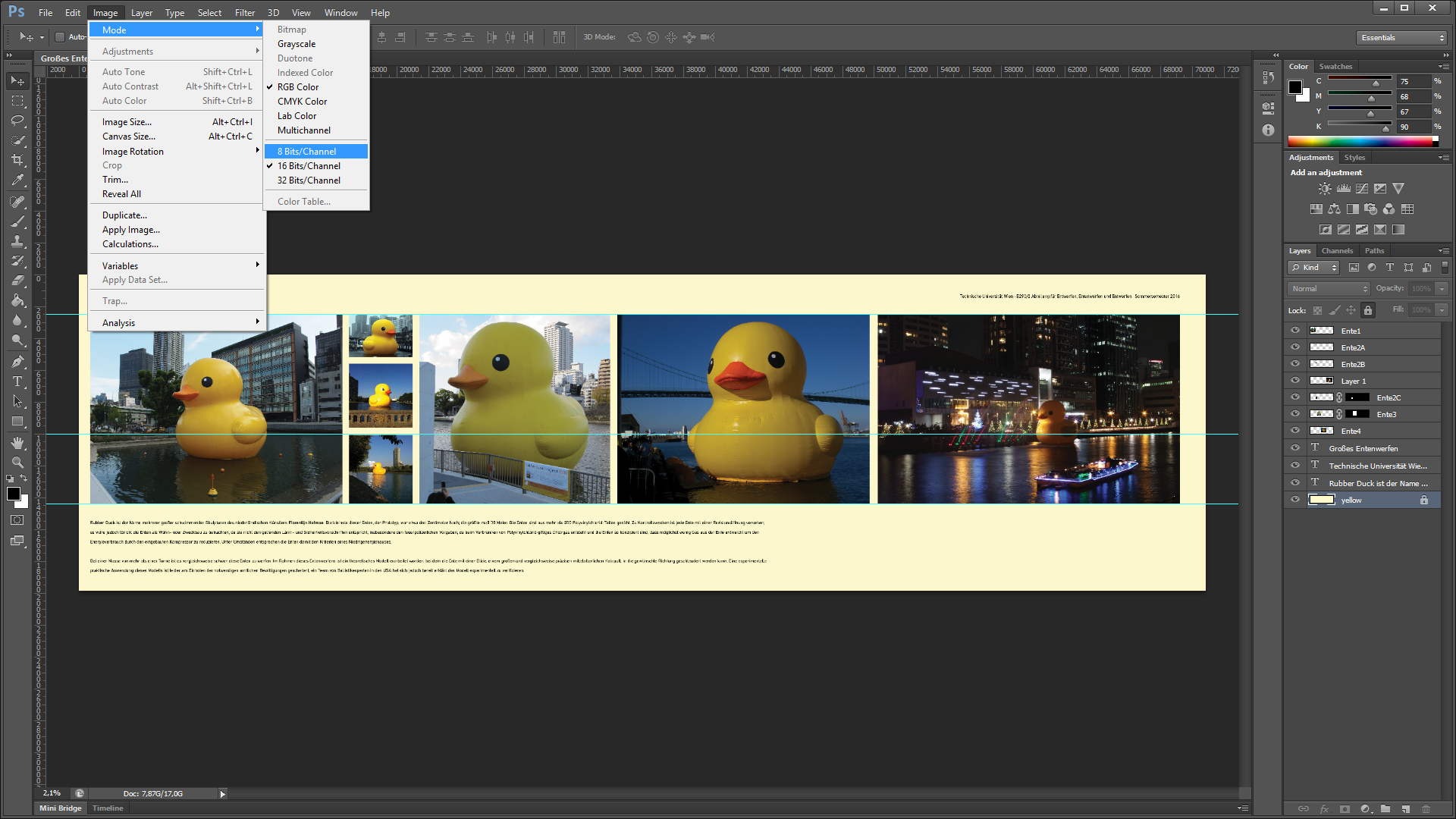1456x819 pixels.
Task: Click the zoom percentage field 2,1%
Action: [x=53, y=793]
